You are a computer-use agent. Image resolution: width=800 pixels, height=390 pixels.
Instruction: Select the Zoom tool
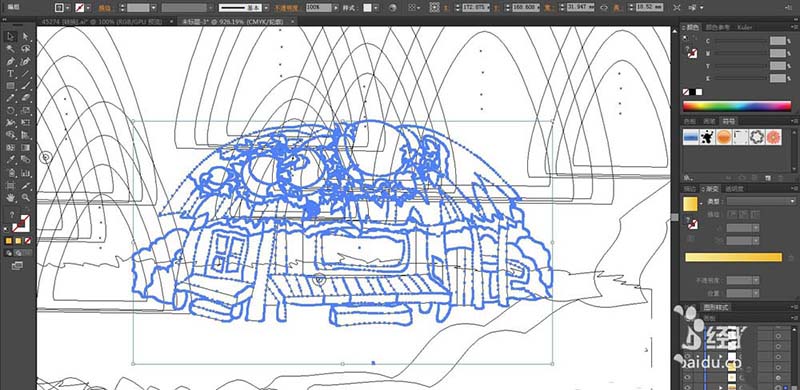pyautogui.click(x=26, y=198)
